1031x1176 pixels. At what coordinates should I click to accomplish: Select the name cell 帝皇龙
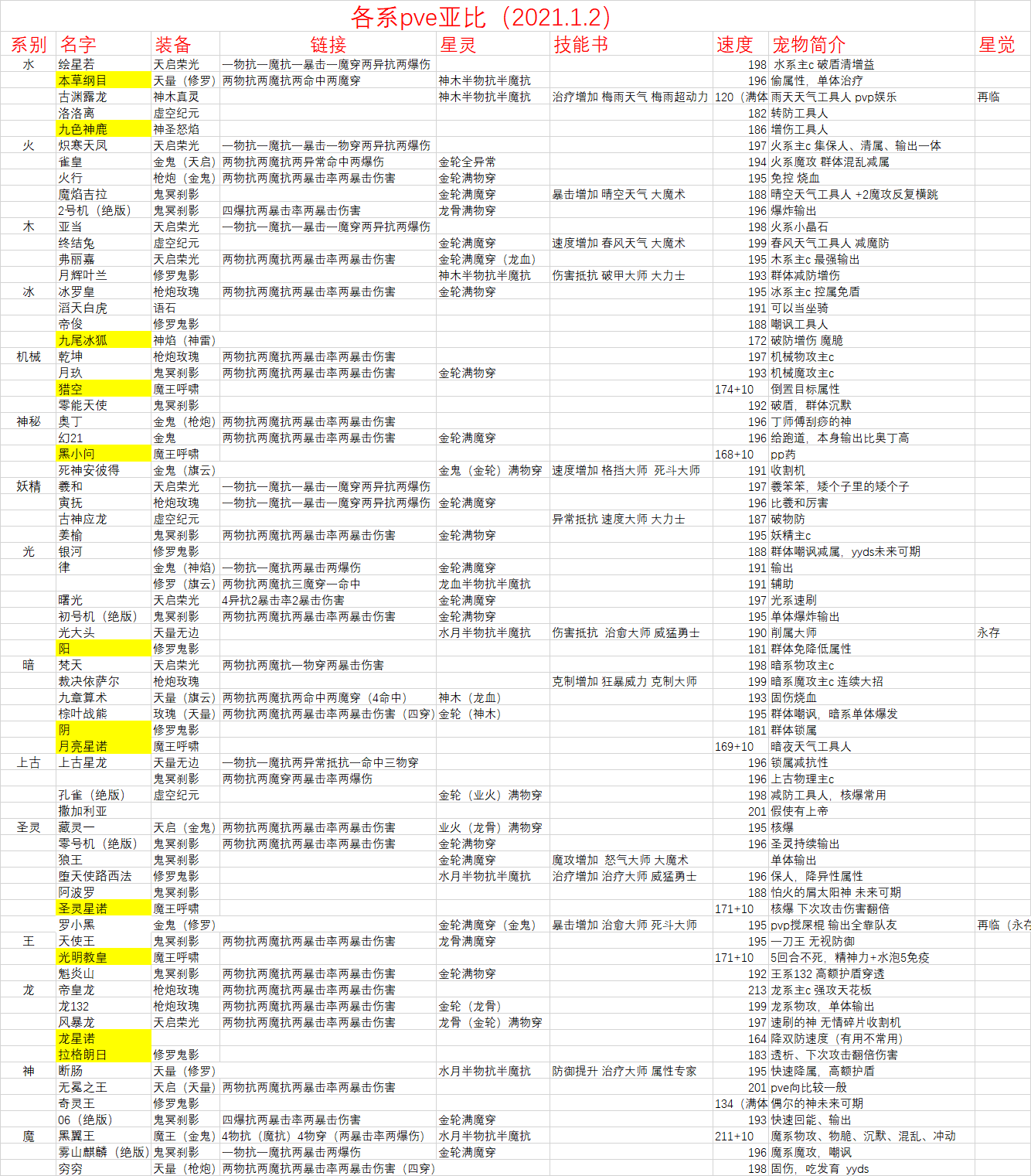point(104,990)
